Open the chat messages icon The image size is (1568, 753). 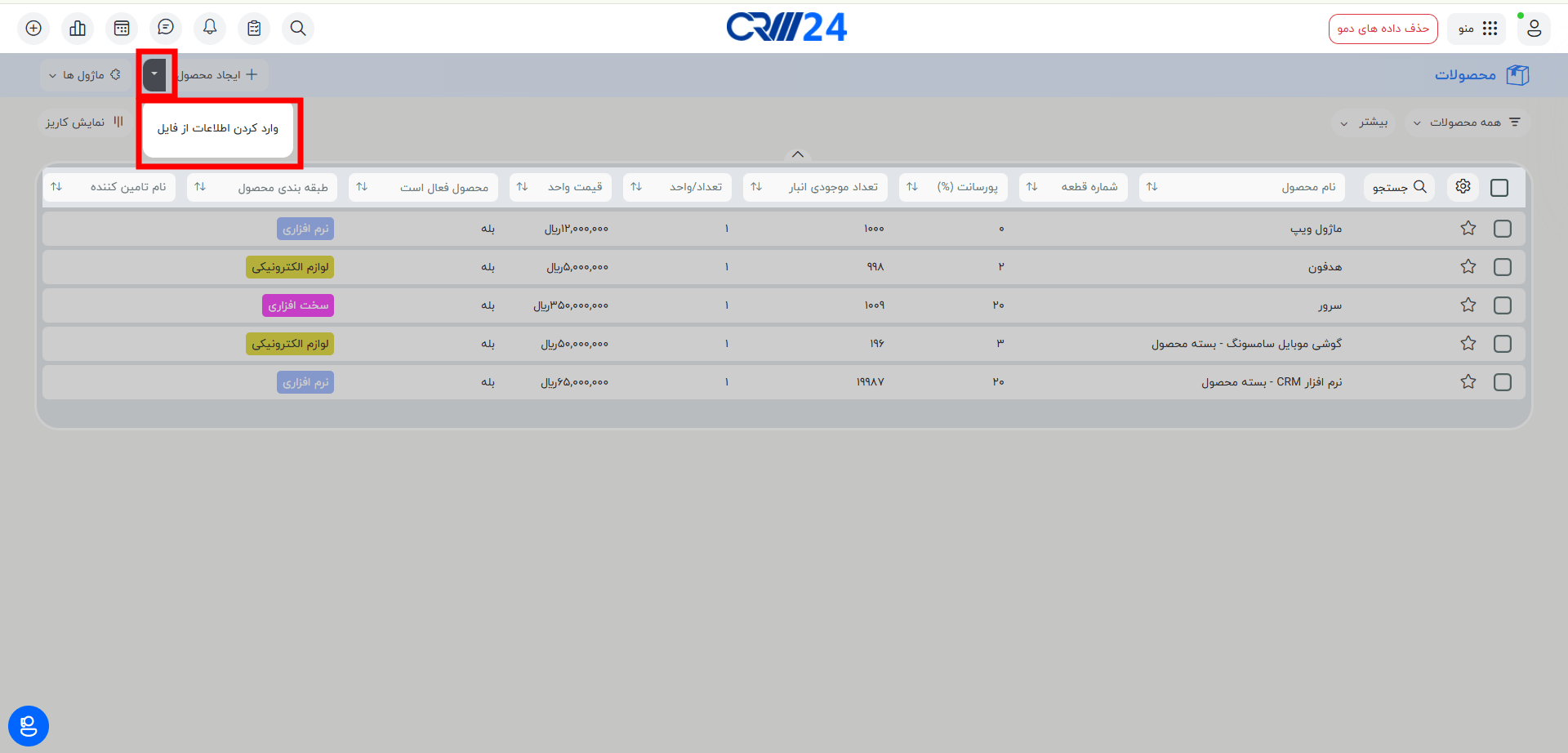point(166,29)
